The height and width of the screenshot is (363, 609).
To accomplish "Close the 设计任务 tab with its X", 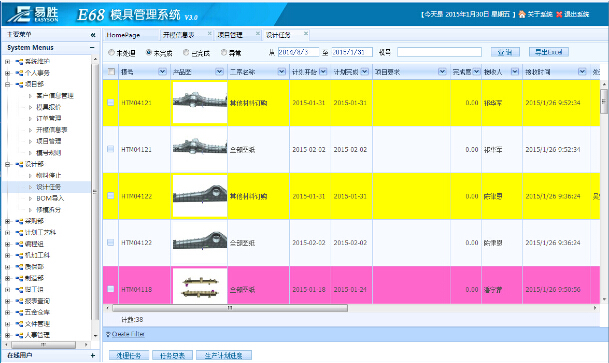I will pos(306,34).
